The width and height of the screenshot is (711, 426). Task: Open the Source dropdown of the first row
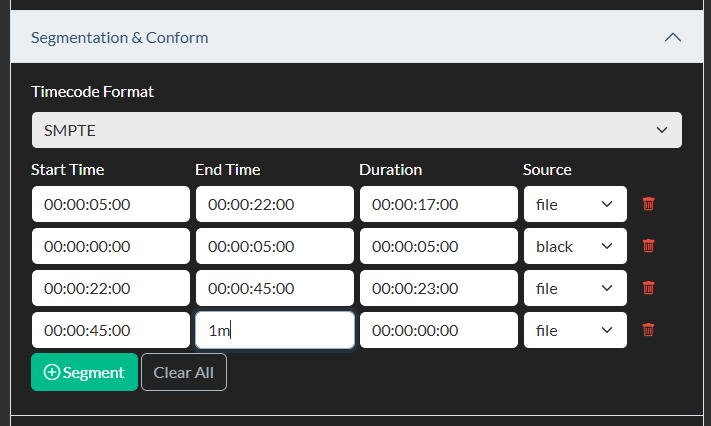click(575, 204)
